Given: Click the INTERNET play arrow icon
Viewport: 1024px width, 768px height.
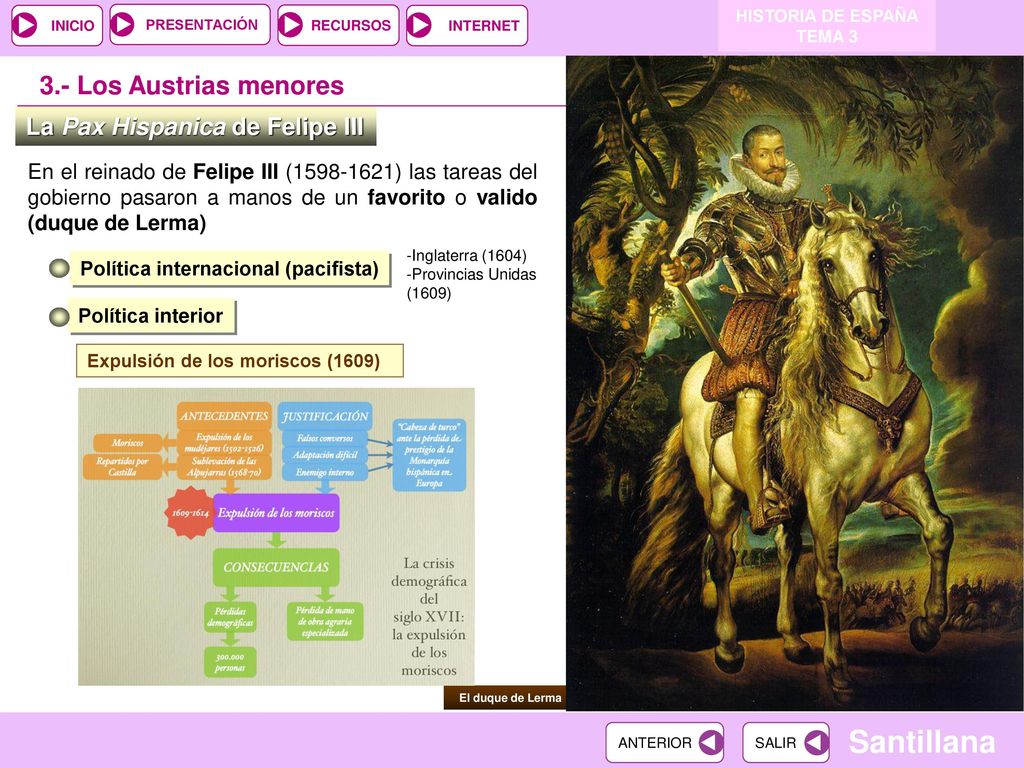Looking at the screenshot, I should pos(419,25).
